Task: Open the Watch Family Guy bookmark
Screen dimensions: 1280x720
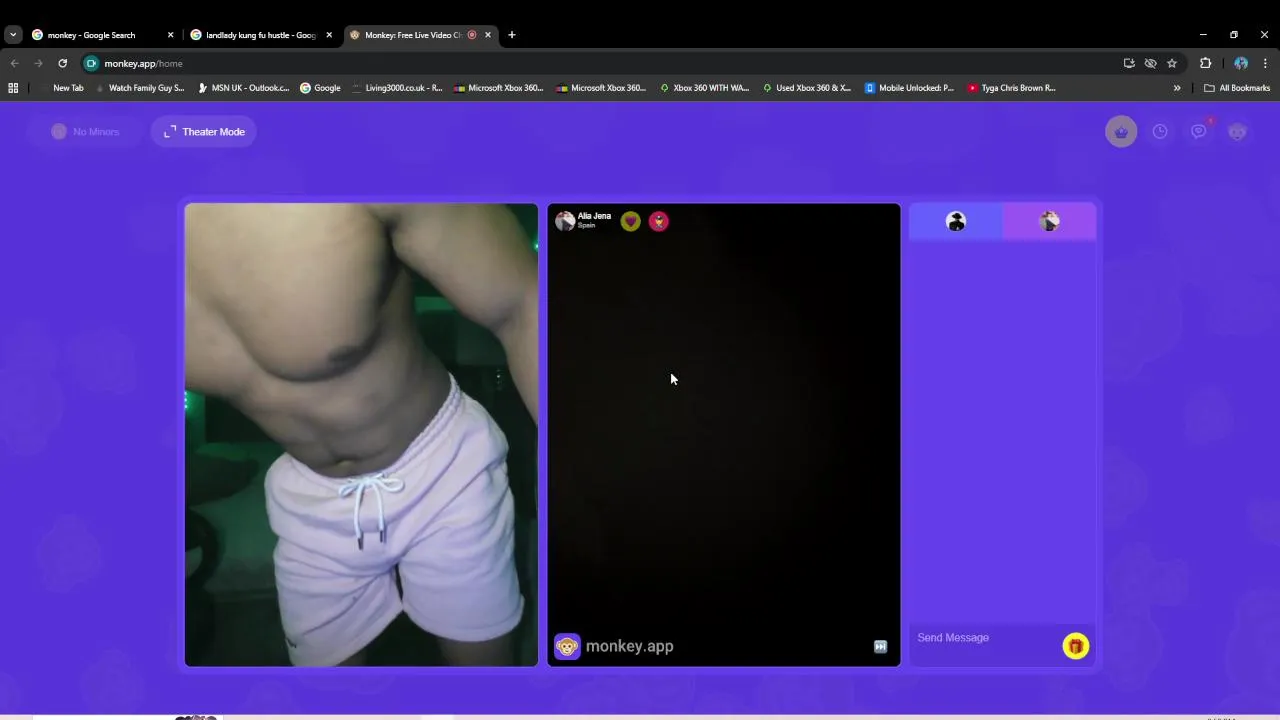Action: (139, 88)
